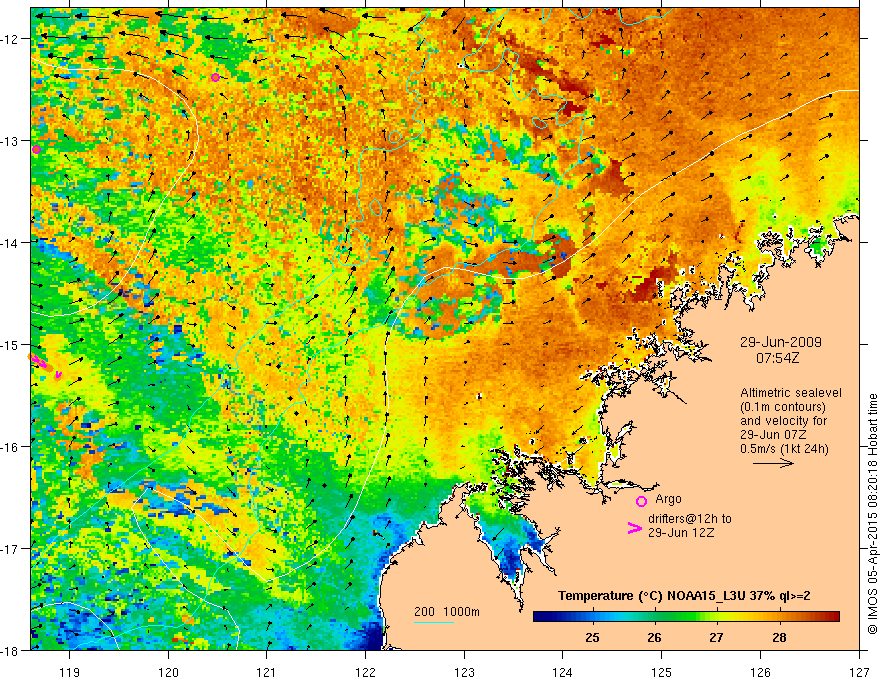The width and height of the screenshot is (880, 680).
Task: Click the longitude axis label '126'
Action: (x=760, y=672)
